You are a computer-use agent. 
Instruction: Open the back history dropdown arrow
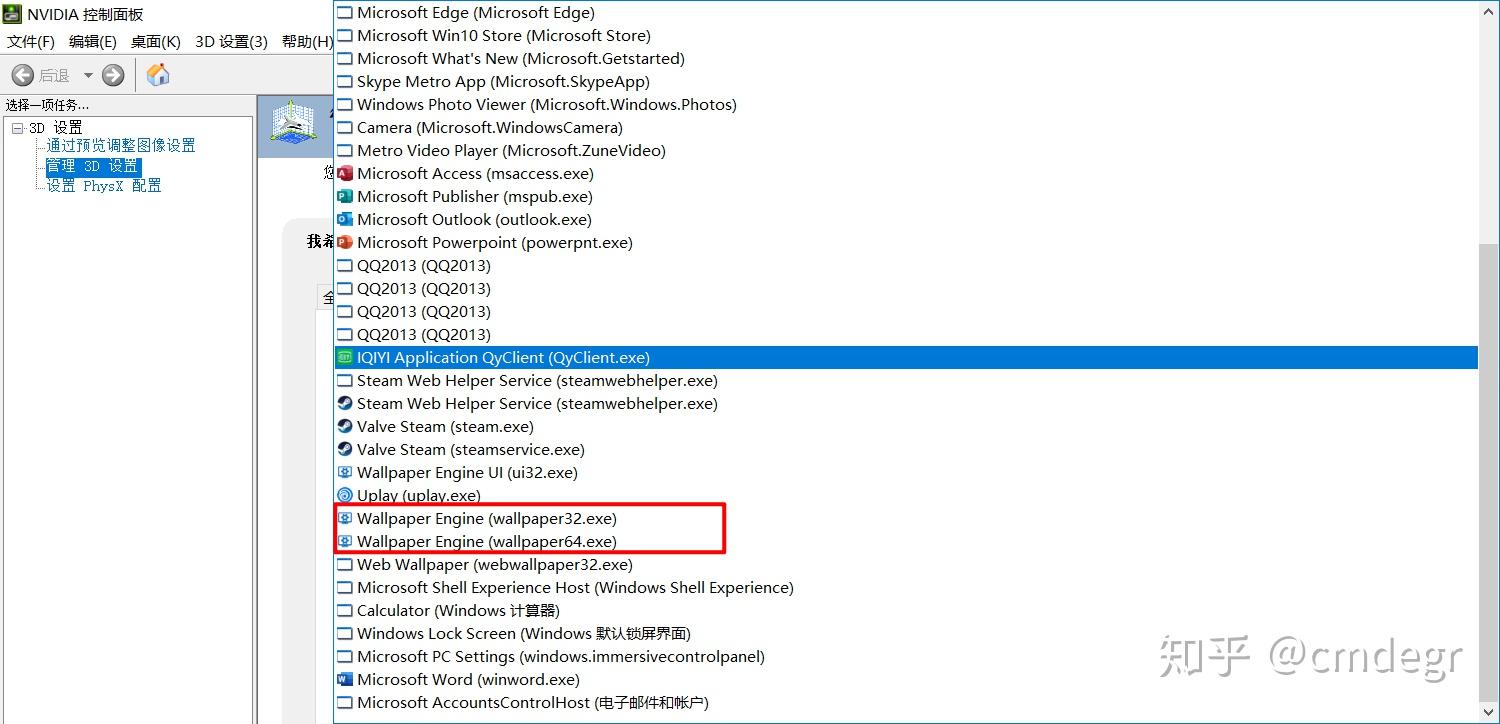tap(88, 75)
